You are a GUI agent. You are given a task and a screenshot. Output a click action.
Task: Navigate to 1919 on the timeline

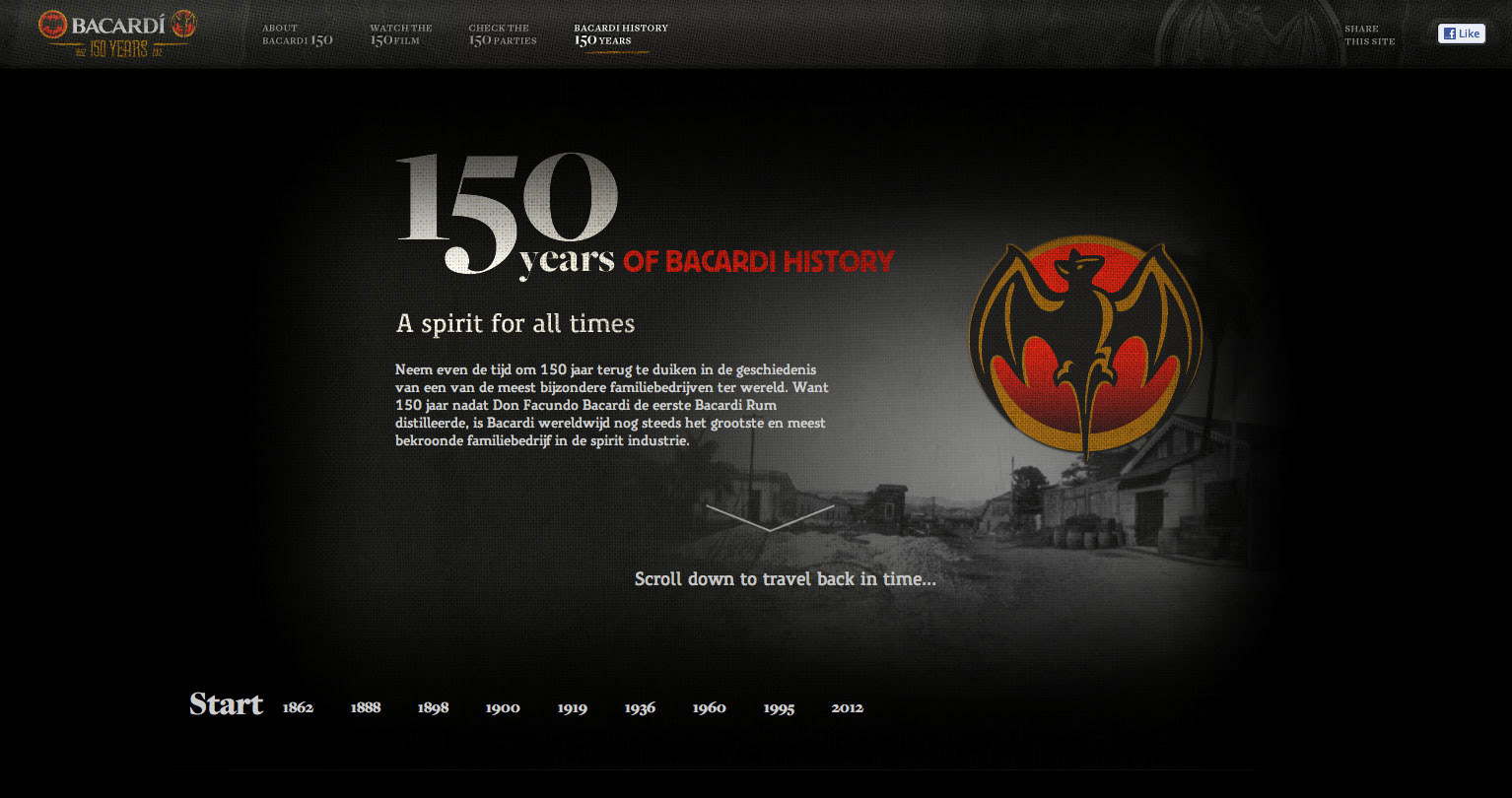tap(573, 707)
